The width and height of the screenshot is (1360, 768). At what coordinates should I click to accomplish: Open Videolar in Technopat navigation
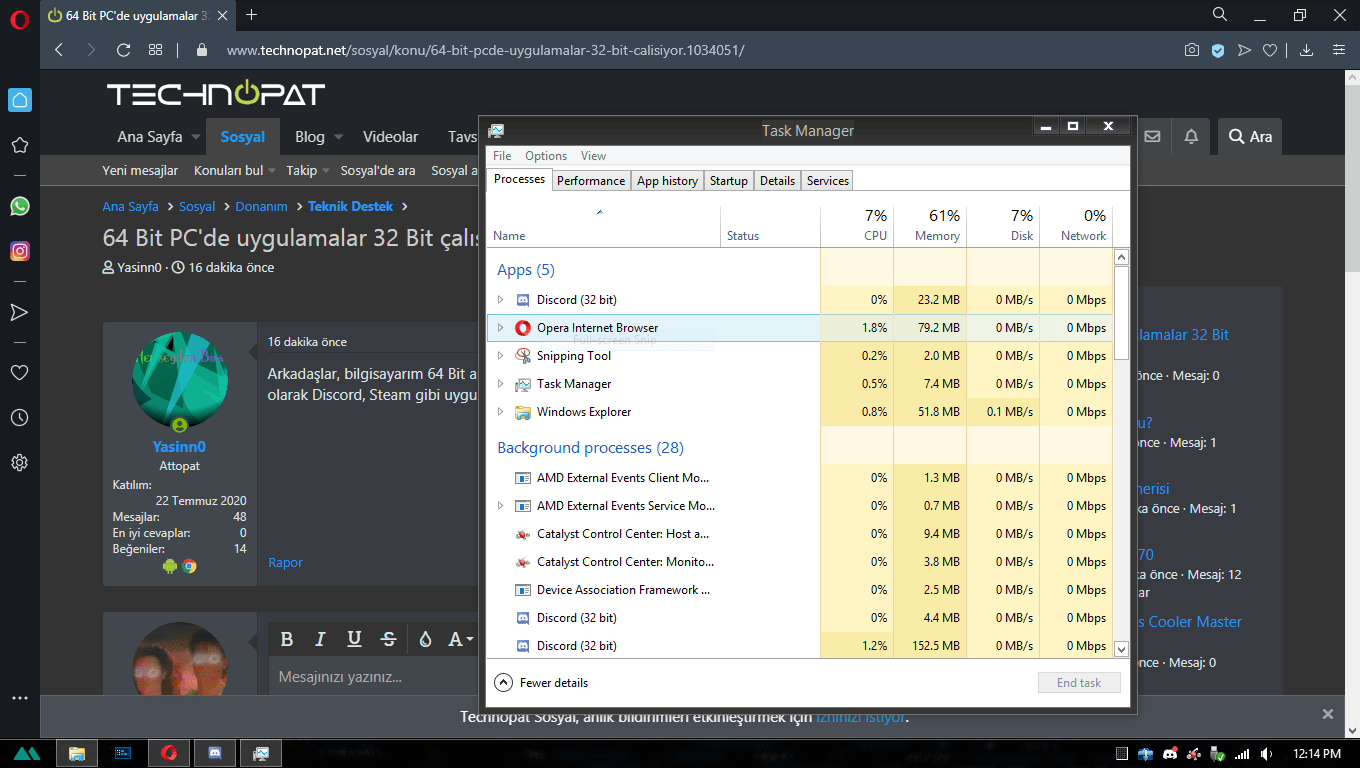tap(390, 137)
